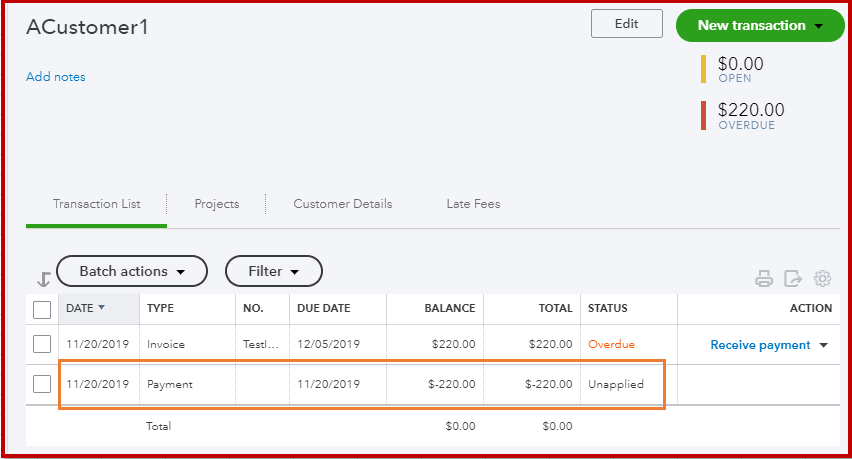Open the Filter dropdown
Viewport: 852px width, 459px height.
coord(273,271)
